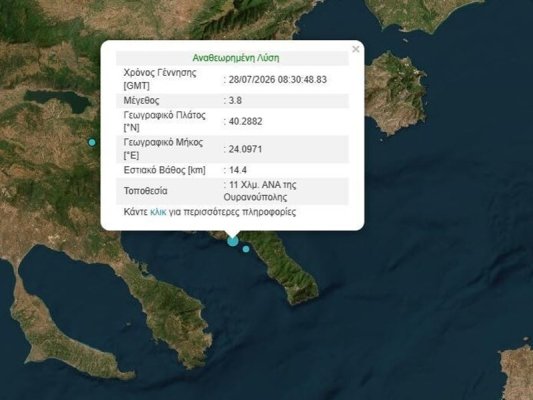Click the Τοποθεσία row label
Screen dimensions: 533x400
(145, 191)
